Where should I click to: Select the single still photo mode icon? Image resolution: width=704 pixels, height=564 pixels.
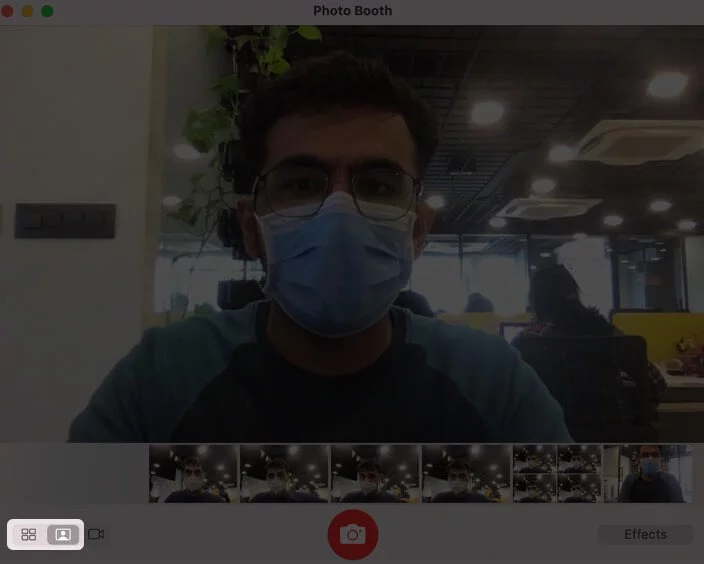(63, 534)
